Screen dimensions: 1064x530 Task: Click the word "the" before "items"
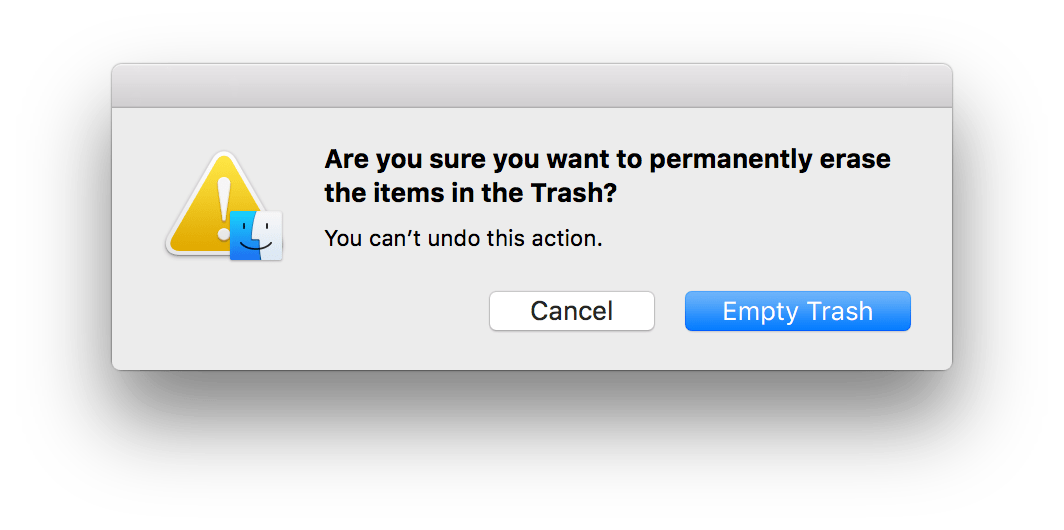(344, 194)
